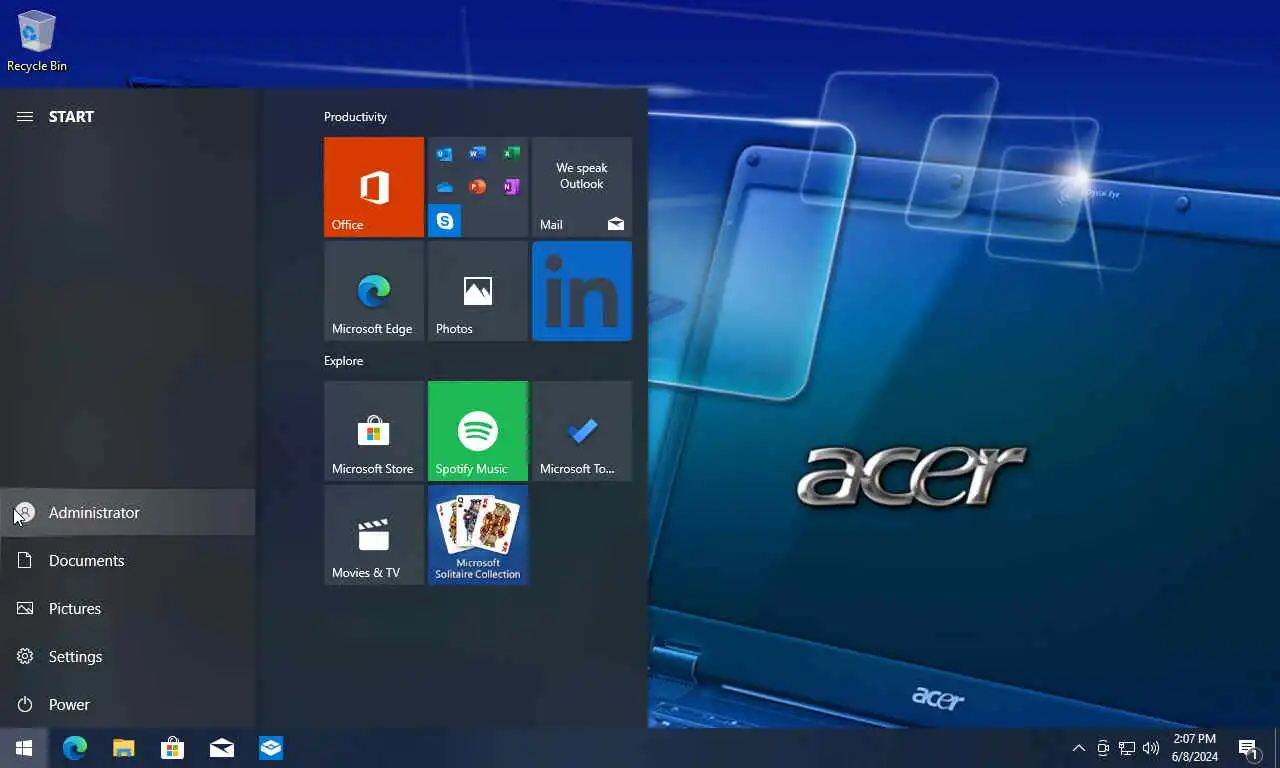This screenshot has height=768, width=1280.
Task: Launch Microsoft Solitaire Collection tile
Action: [x=478, y=535]
